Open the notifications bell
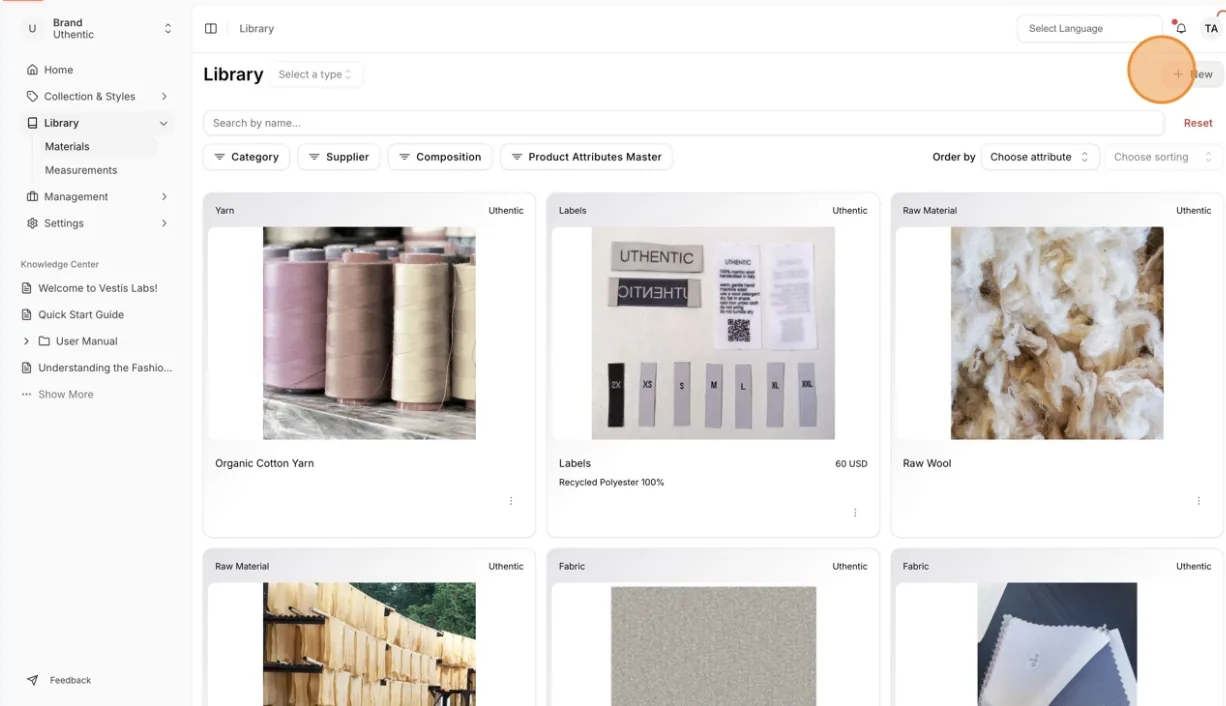 pyautogui.click(x=1181, y=28)
